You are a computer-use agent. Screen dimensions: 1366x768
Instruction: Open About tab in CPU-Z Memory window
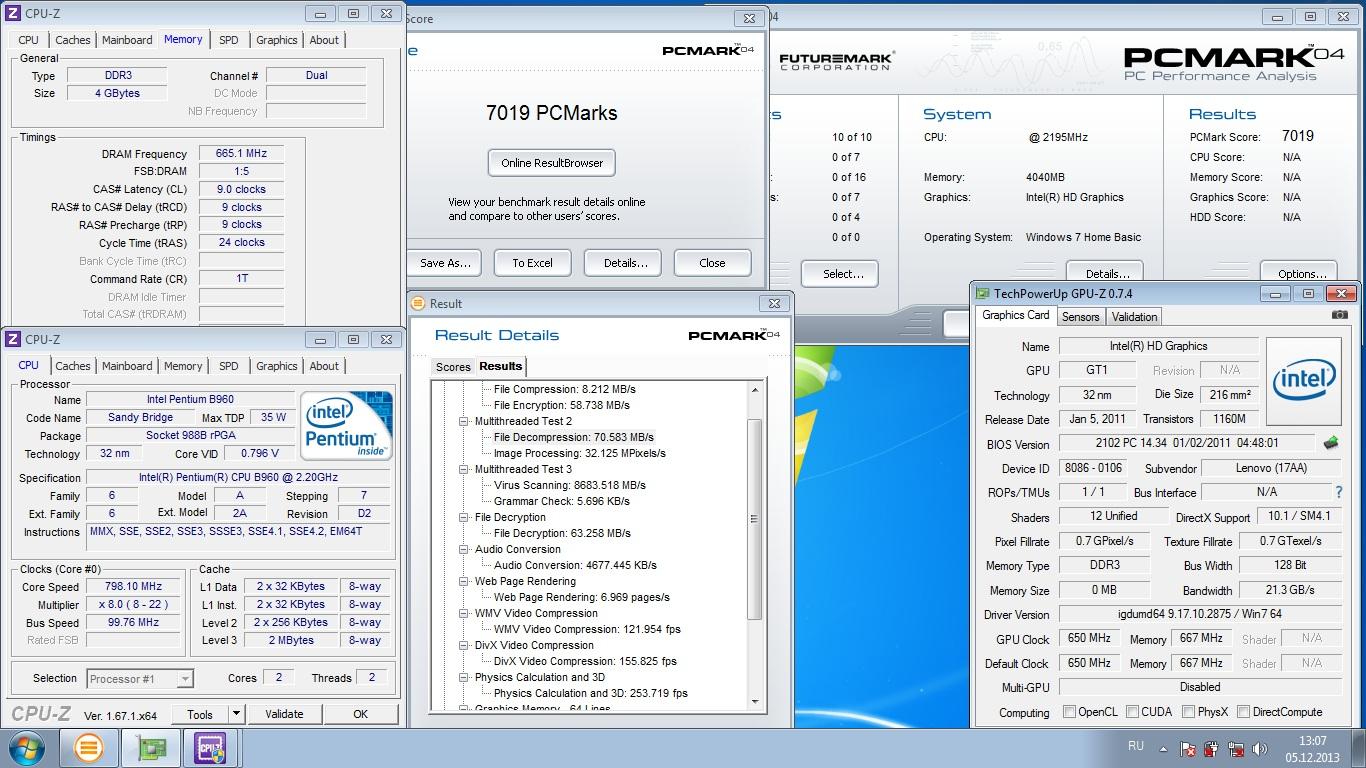[324, 40]
